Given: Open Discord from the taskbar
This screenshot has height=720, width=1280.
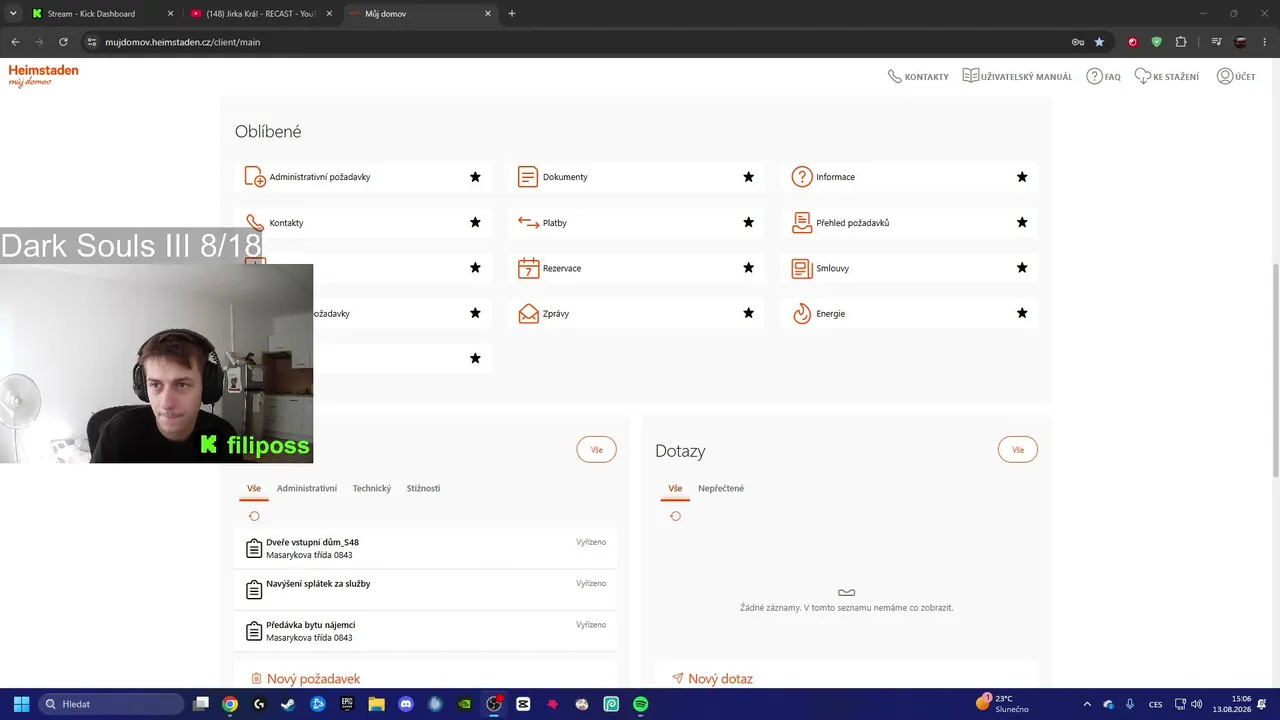Looking at the screenshot, I should (x=405, y=704).
